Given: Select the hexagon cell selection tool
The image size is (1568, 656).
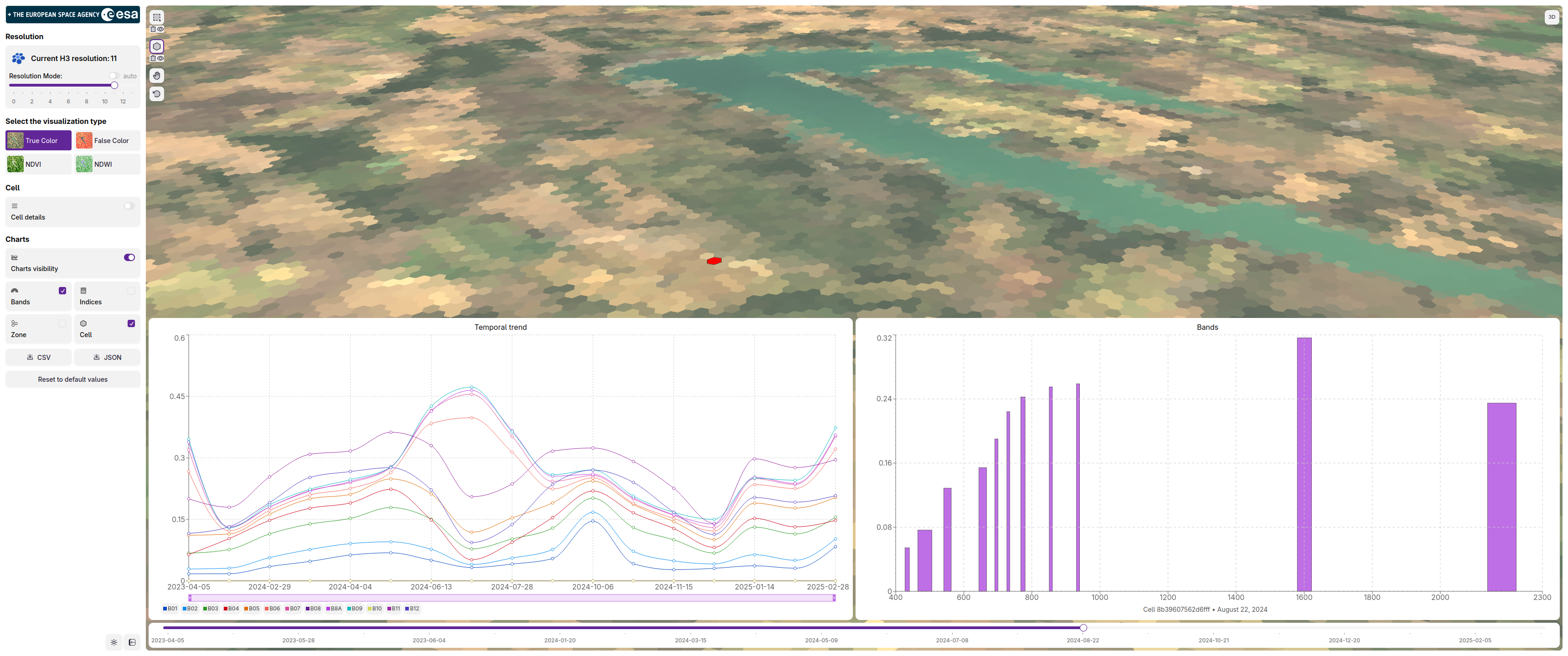Looking at the screenshot, I should [156, 46].
